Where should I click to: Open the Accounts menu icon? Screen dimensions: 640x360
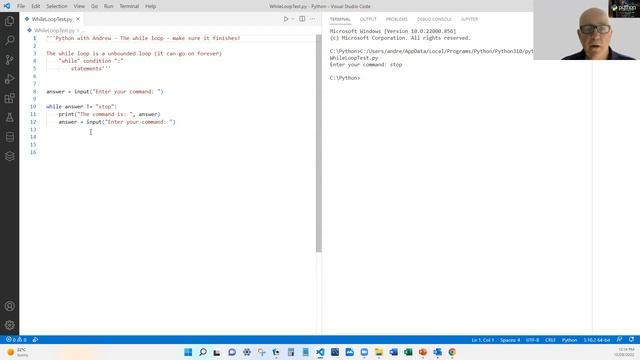(9, 306)
